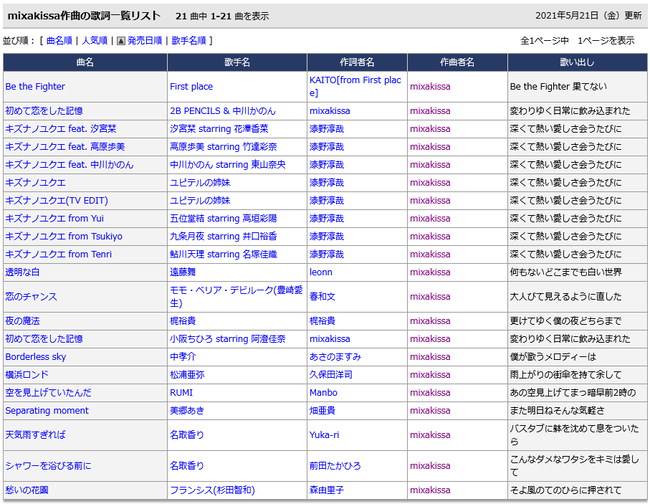
Task: Open artist モモ・ベリア・デビルーク(豊崎愛生)
Action: click(x=236, y=296)
